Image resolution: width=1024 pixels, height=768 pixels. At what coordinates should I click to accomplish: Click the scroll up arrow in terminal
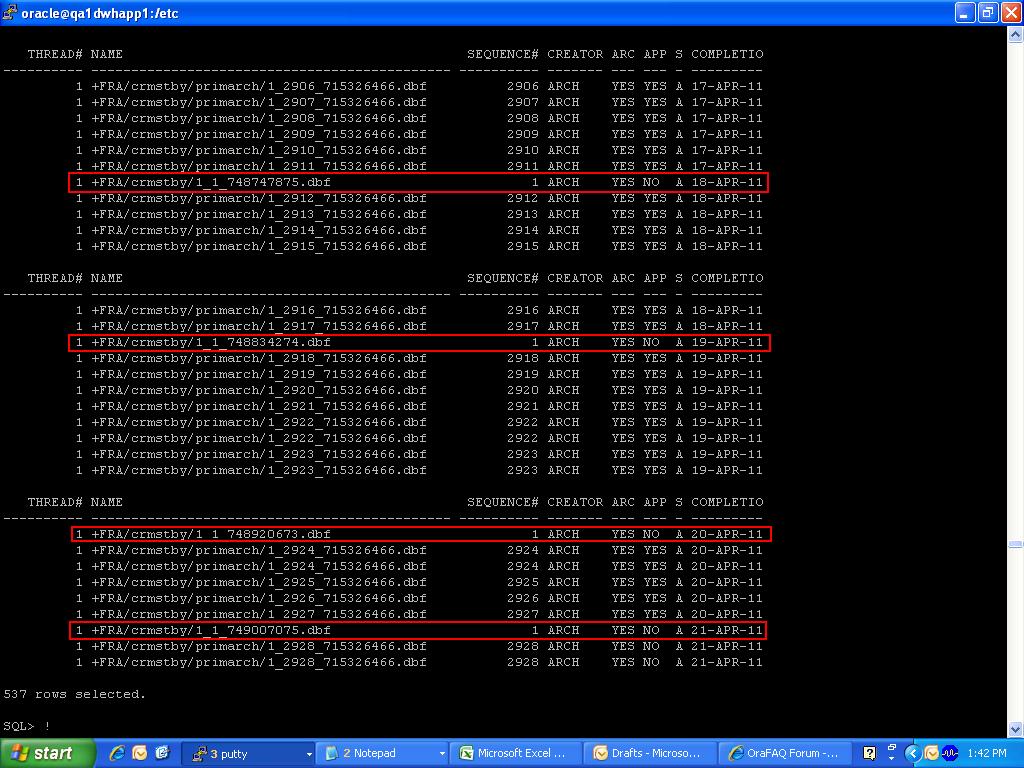pyautogui.click(x=1015, y=35)
